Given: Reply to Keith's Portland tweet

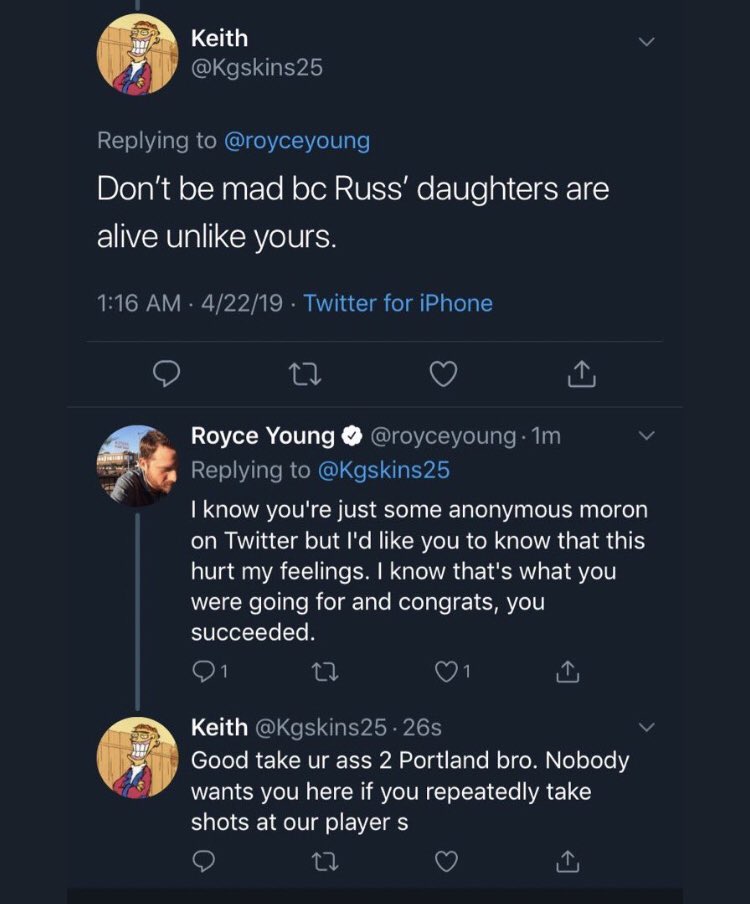Looking at the screenshot, I should (x=203, y=860).
